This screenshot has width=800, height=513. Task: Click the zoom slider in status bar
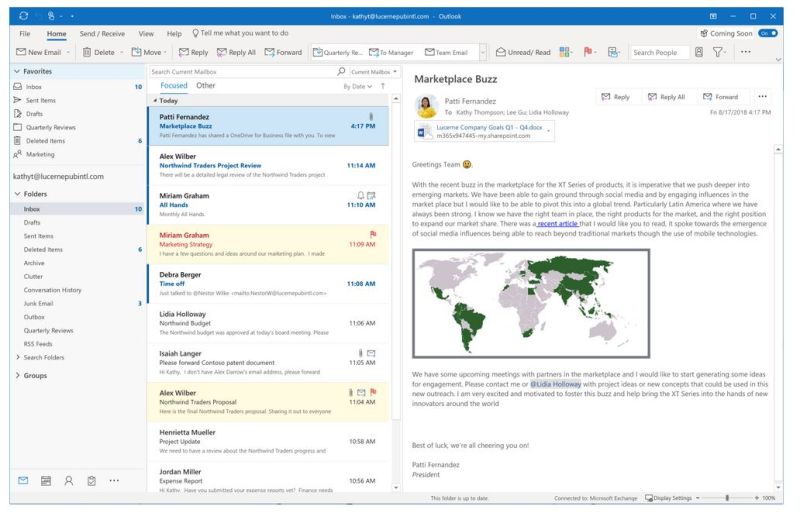[x=727, y=497]
